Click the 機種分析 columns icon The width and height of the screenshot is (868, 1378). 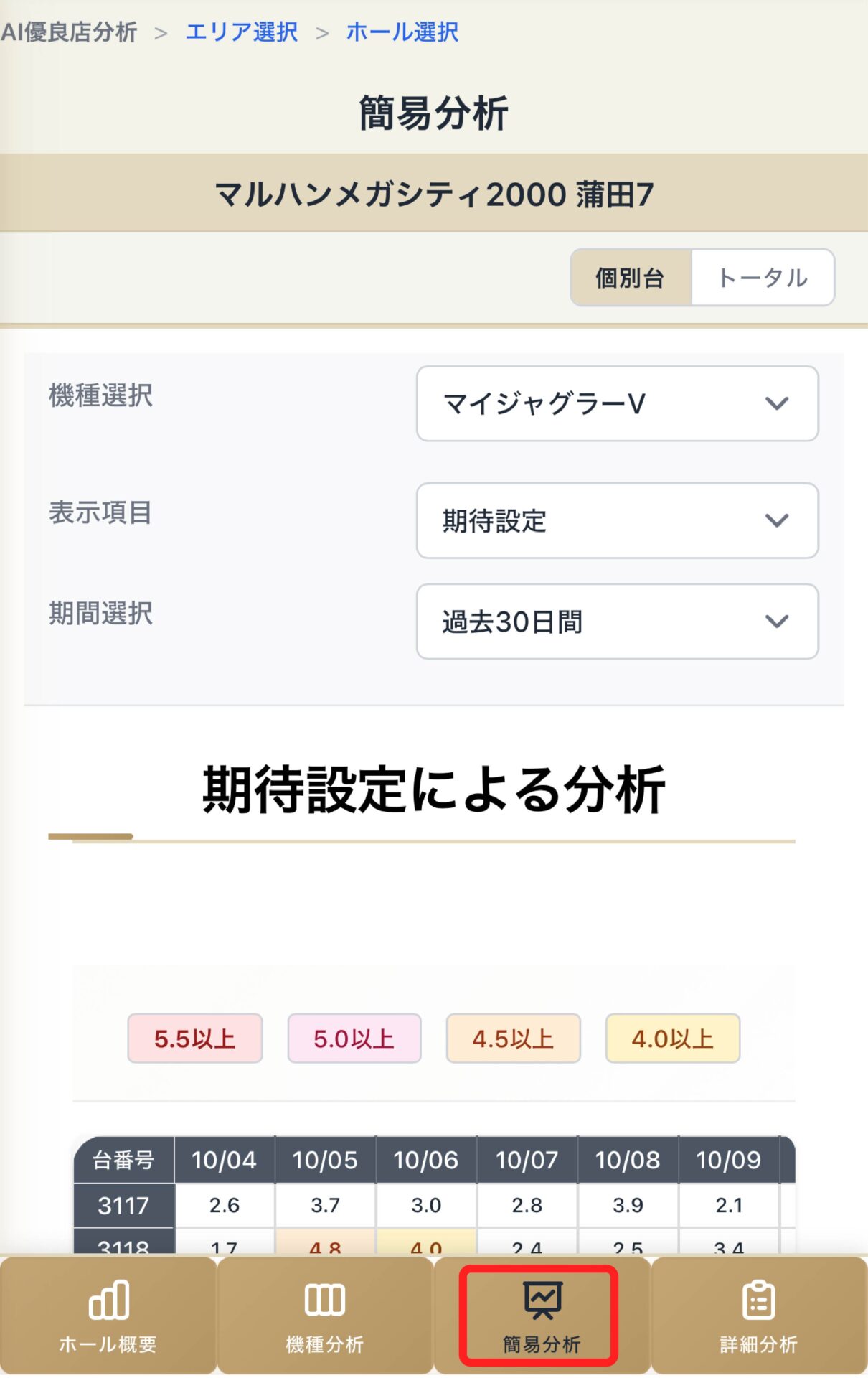click(x=325, y=1300)
